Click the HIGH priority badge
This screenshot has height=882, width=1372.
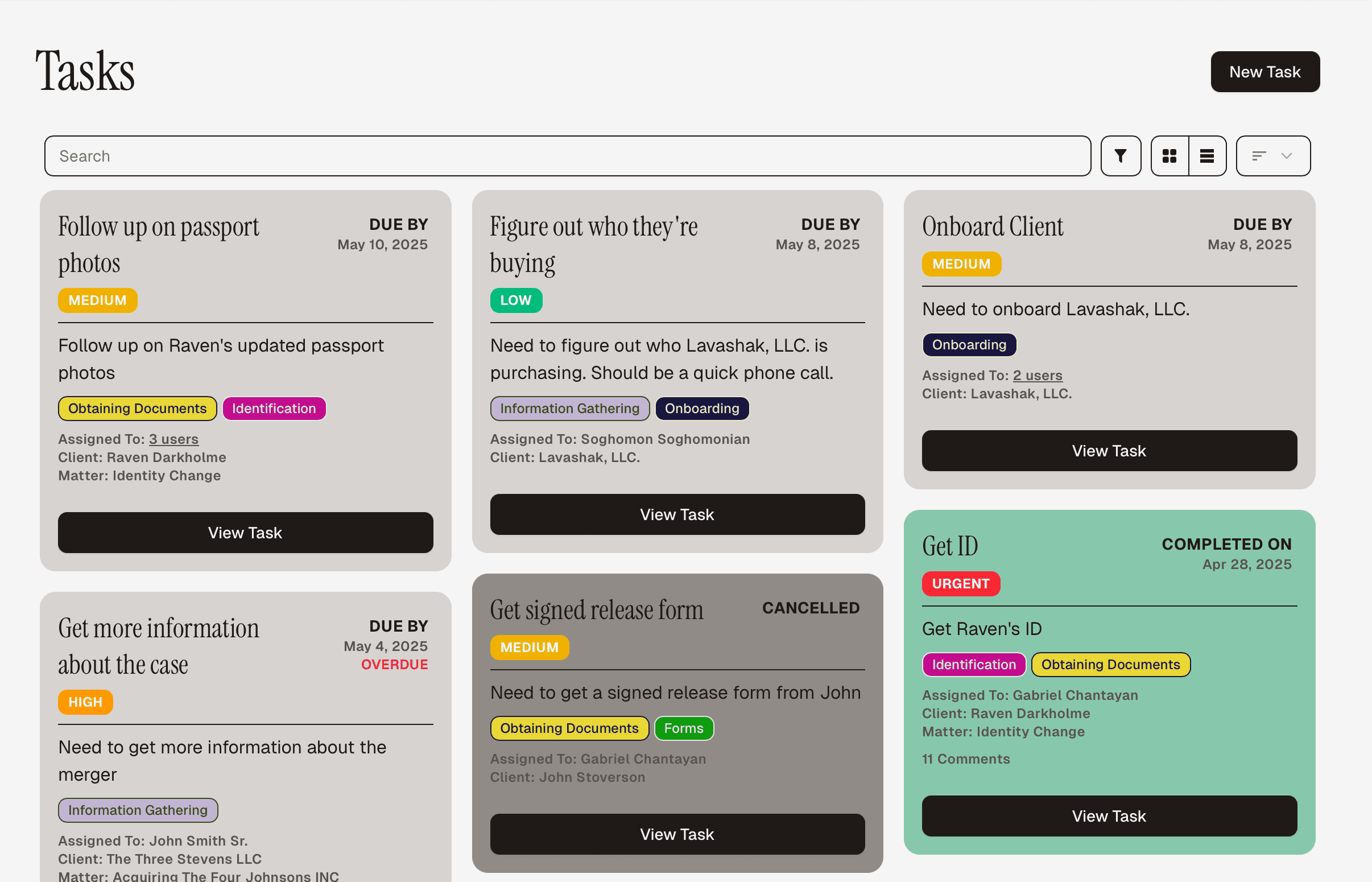point(85,702)
